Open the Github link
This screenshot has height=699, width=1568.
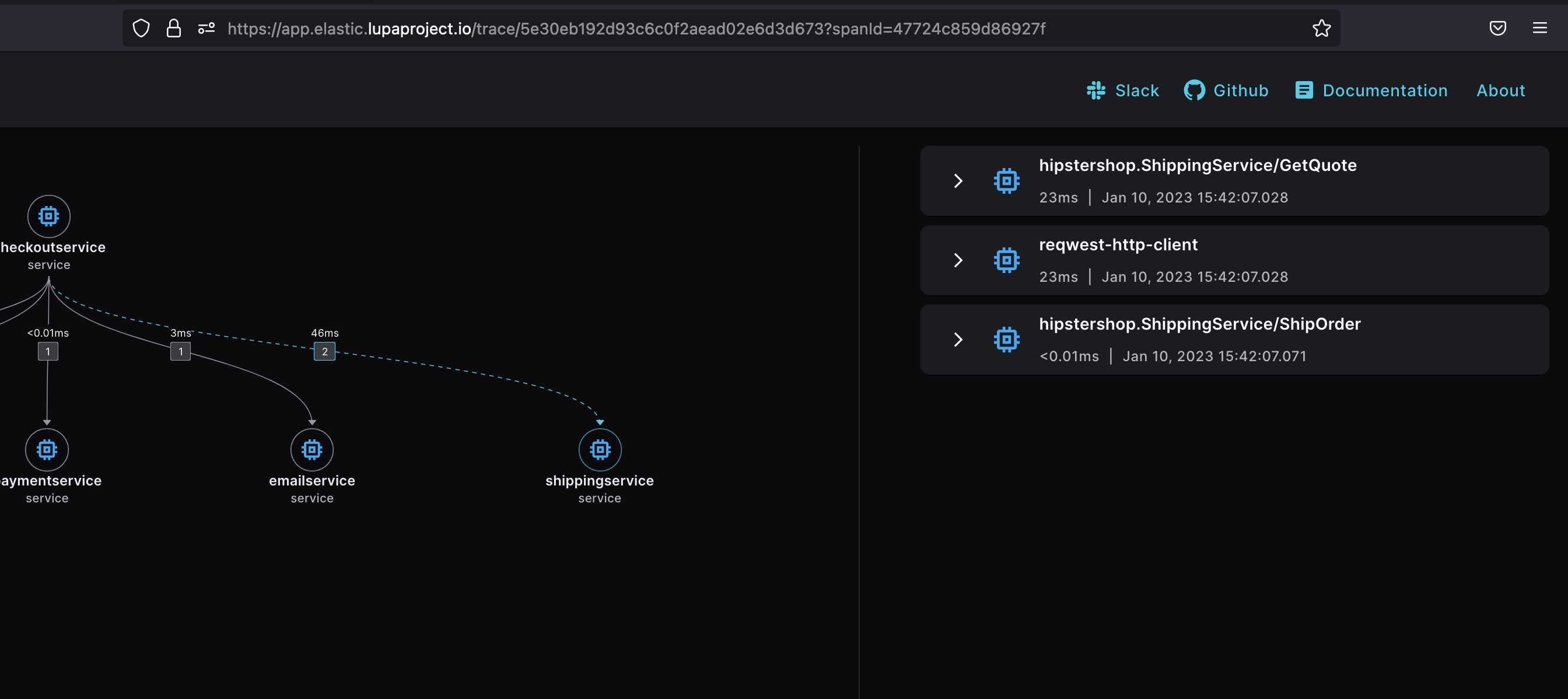[x=1226, y=90]
